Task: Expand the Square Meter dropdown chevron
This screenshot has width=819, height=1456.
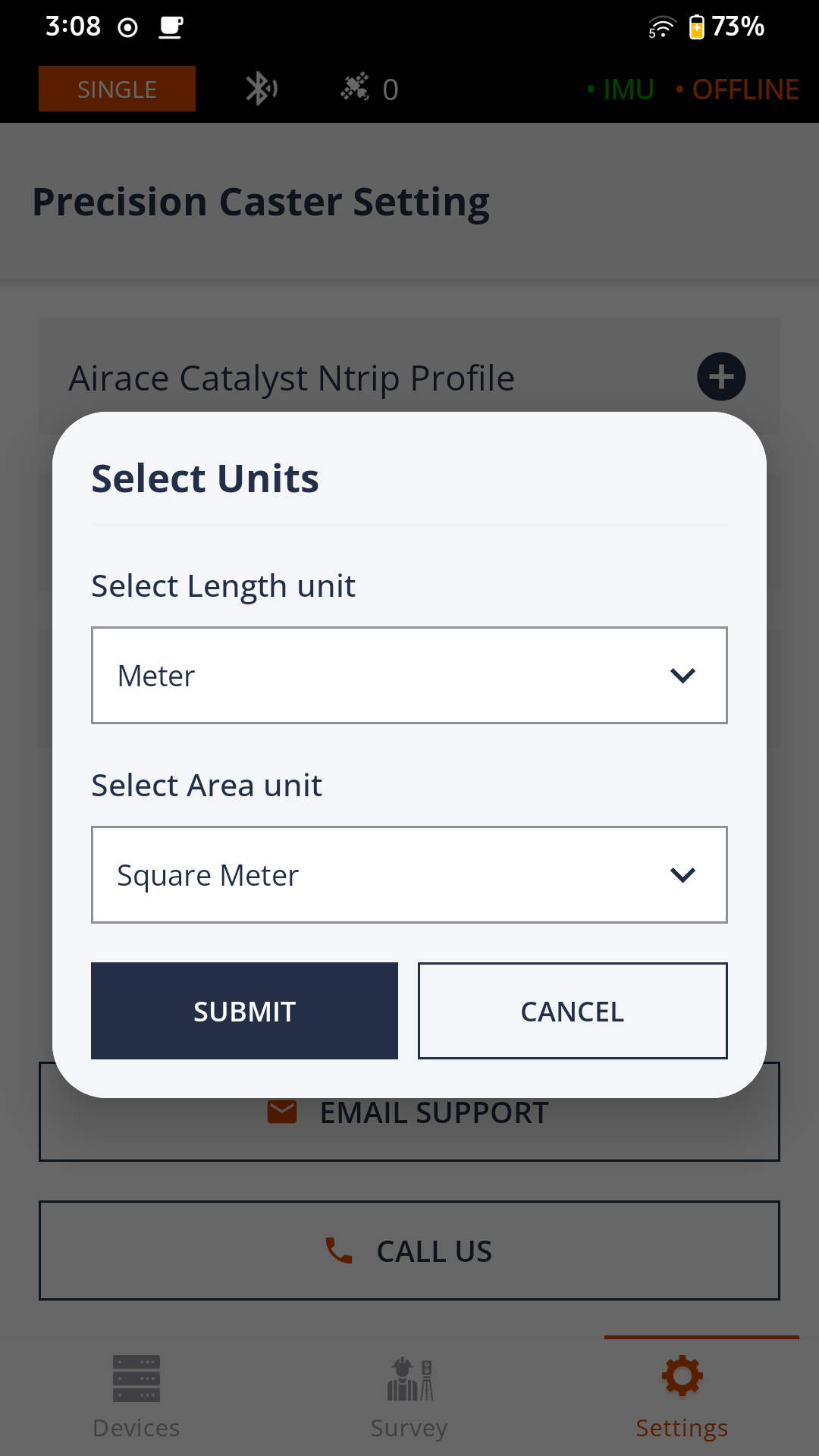Action: (x=682, y=875)
